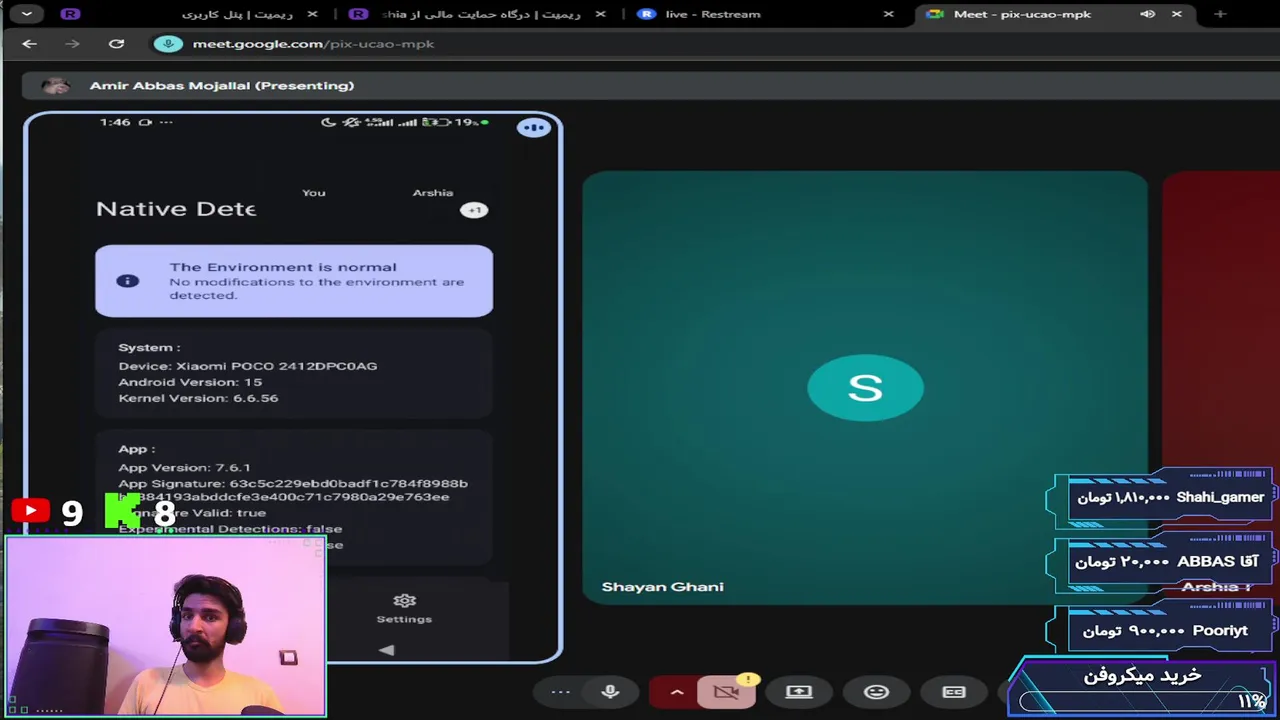Click the Present now screen-share button
Screen dimensions: 1280x720
pos(798,692)
